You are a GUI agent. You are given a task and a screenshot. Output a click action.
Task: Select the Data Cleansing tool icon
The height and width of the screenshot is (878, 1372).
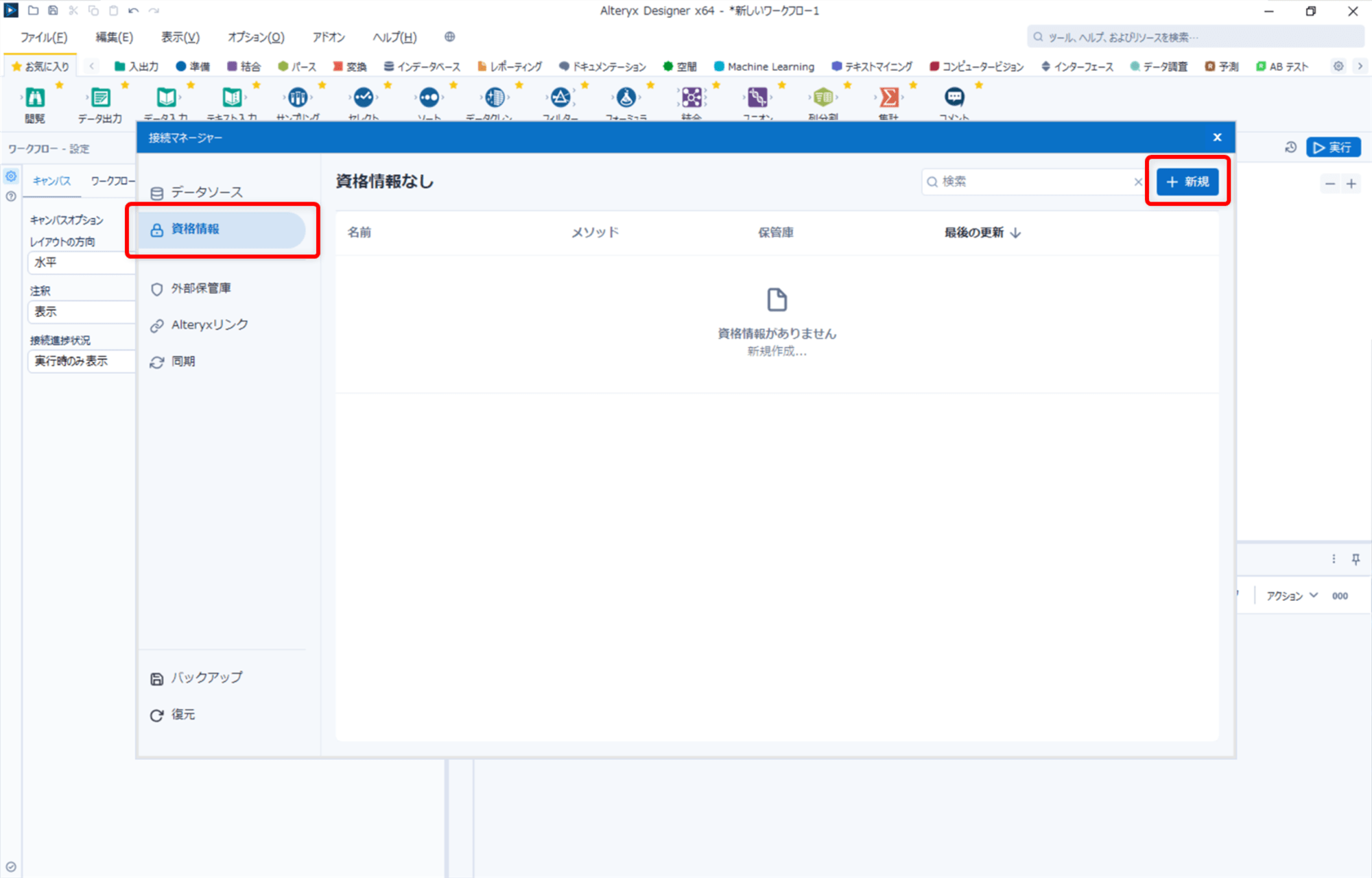click(x=495, y=97)
